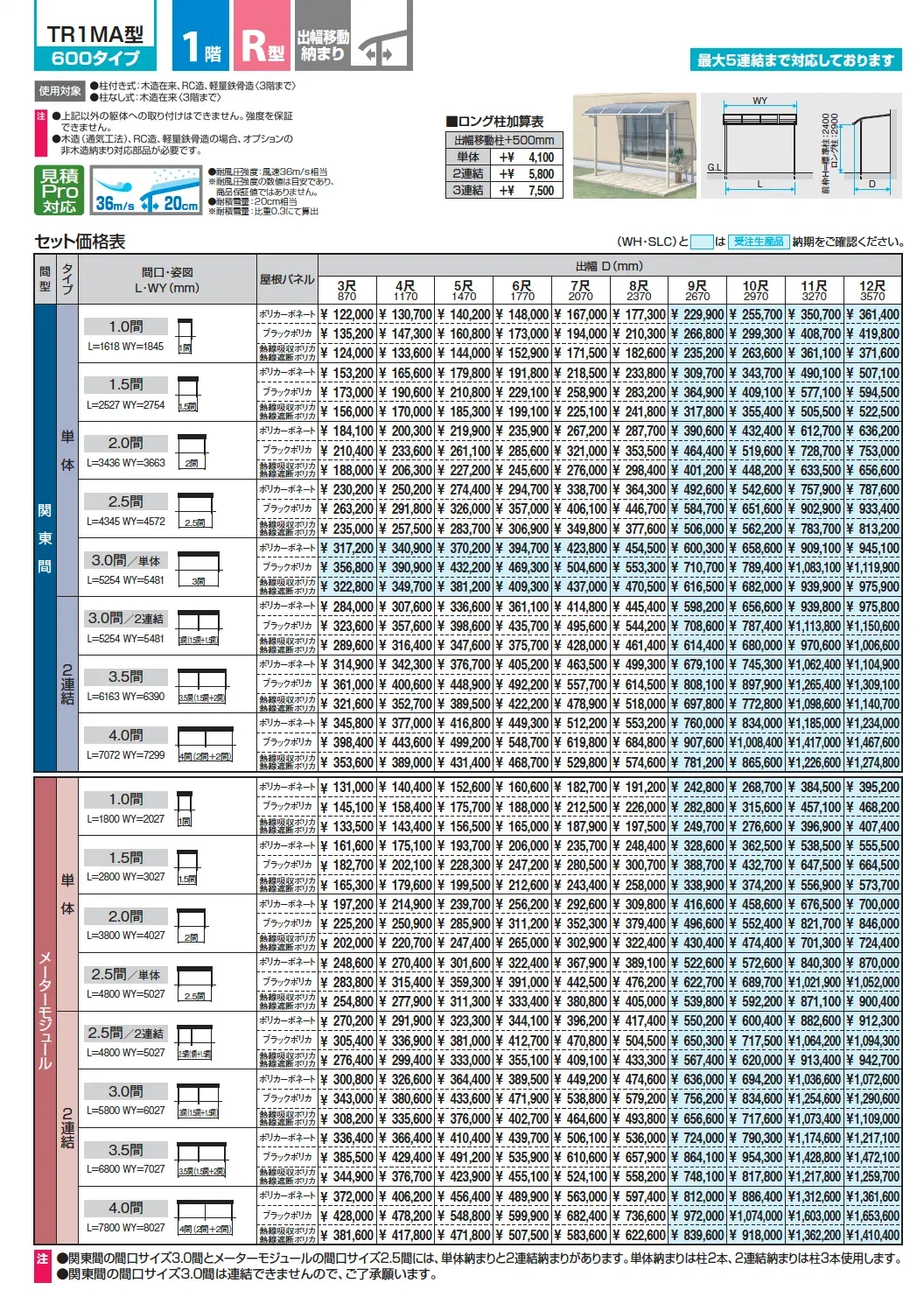This screenshot has height=1304, width=924.
Task: Click the L=2800 WY=3027 row label
Action: (126, 877)
